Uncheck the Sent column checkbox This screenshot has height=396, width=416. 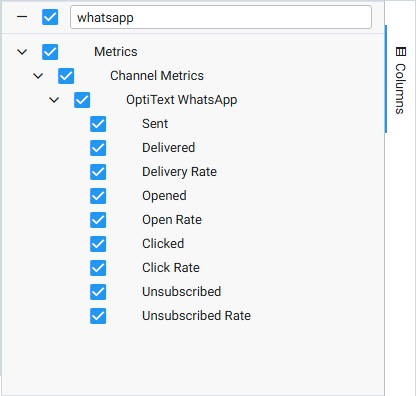click(98, 124)
